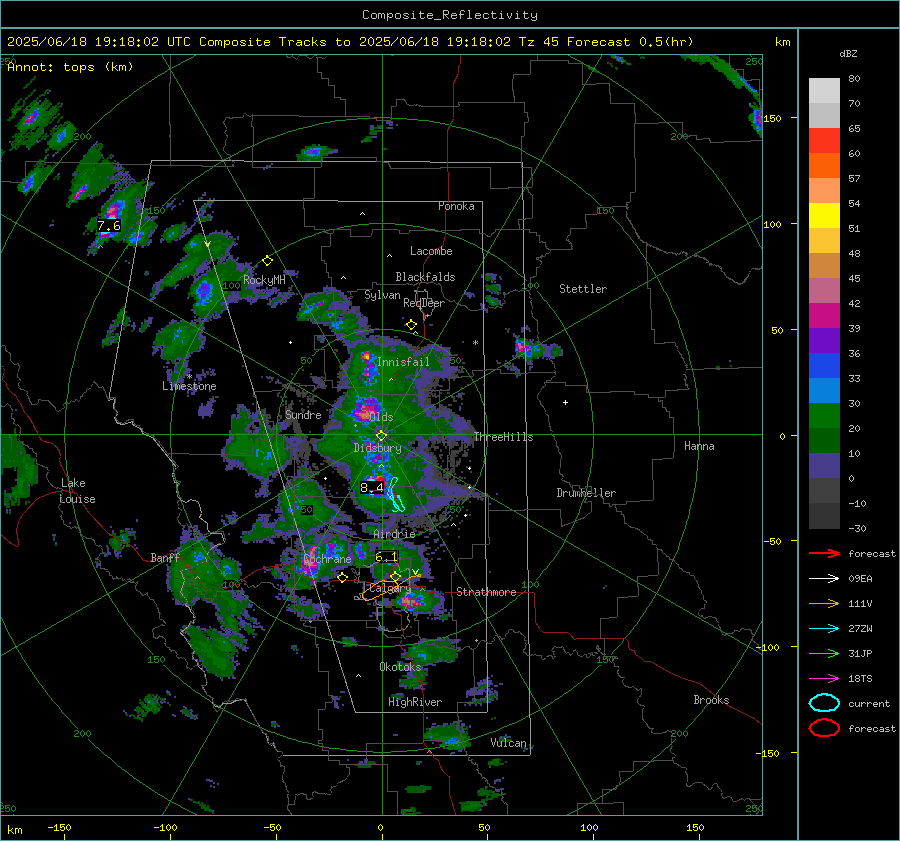The width and height of the screenshot is (900, 841).
Task: Click the Cochrane city label
Action: tap(327, 559)
